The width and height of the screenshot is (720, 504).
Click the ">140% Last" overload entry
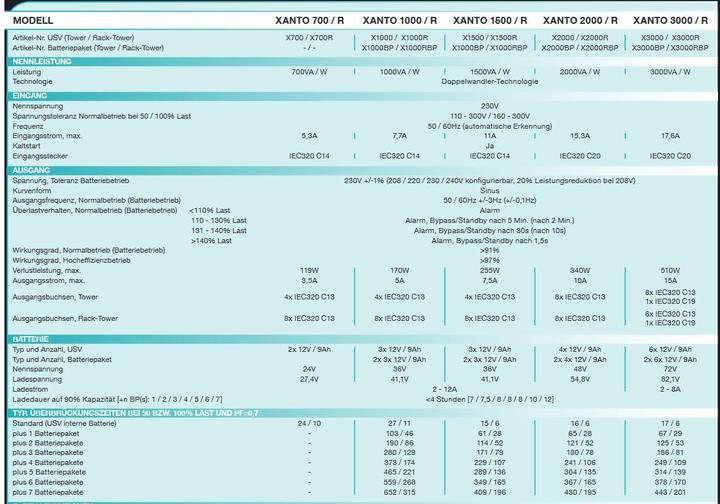pos(211,241)
